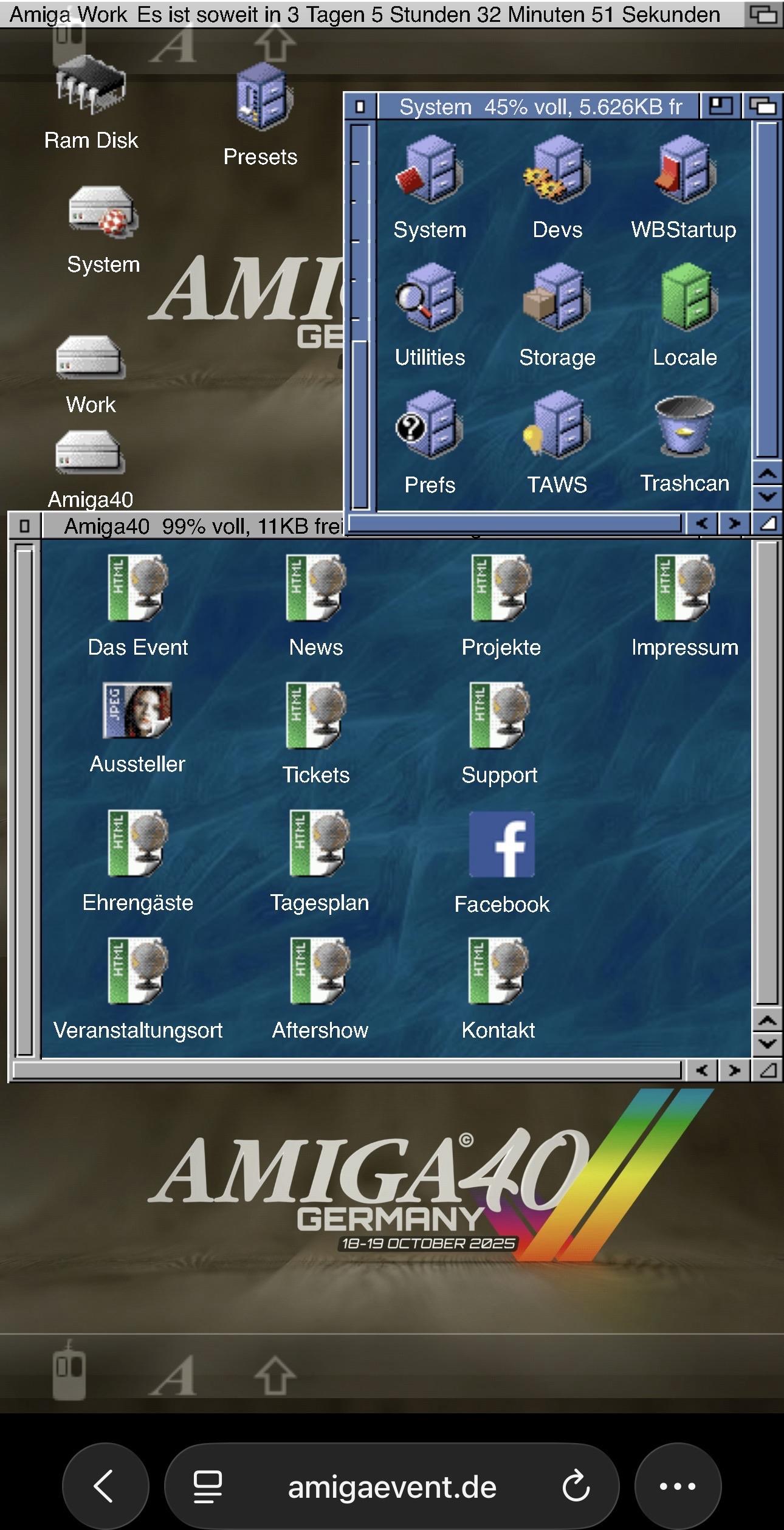
Task: Click the Amiga40 window down scroll arrow
Action: (768, 1044)
